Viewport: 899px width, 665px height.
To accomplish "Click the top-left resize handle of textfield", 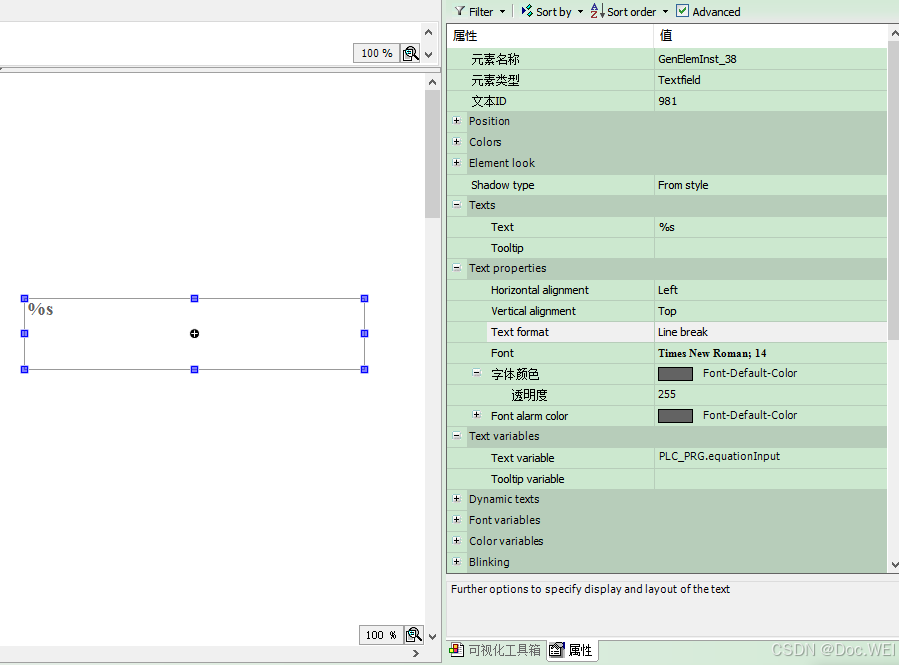I will [24, 298].
